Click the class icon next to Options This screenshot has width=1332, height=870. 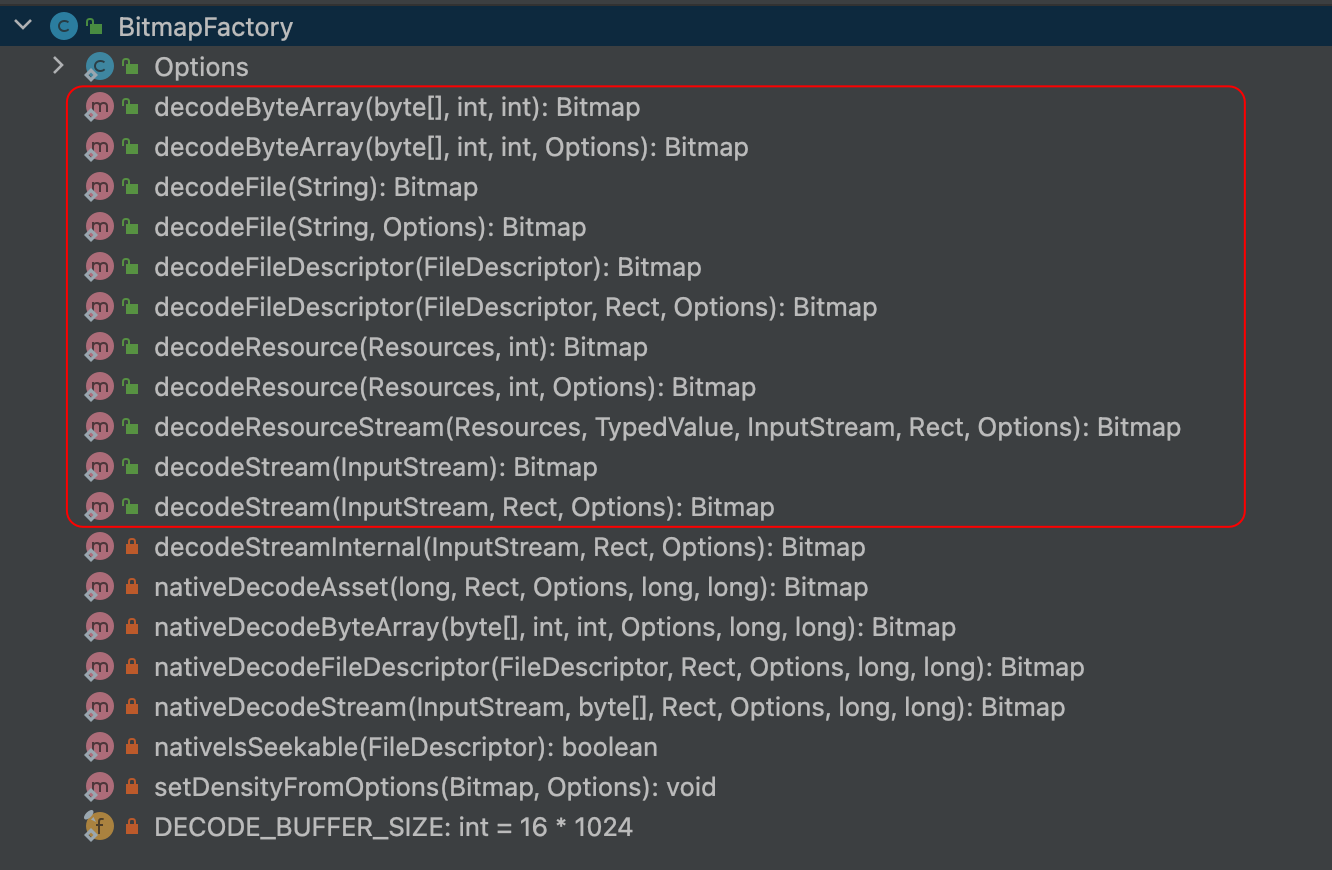(x=98, y=66)
